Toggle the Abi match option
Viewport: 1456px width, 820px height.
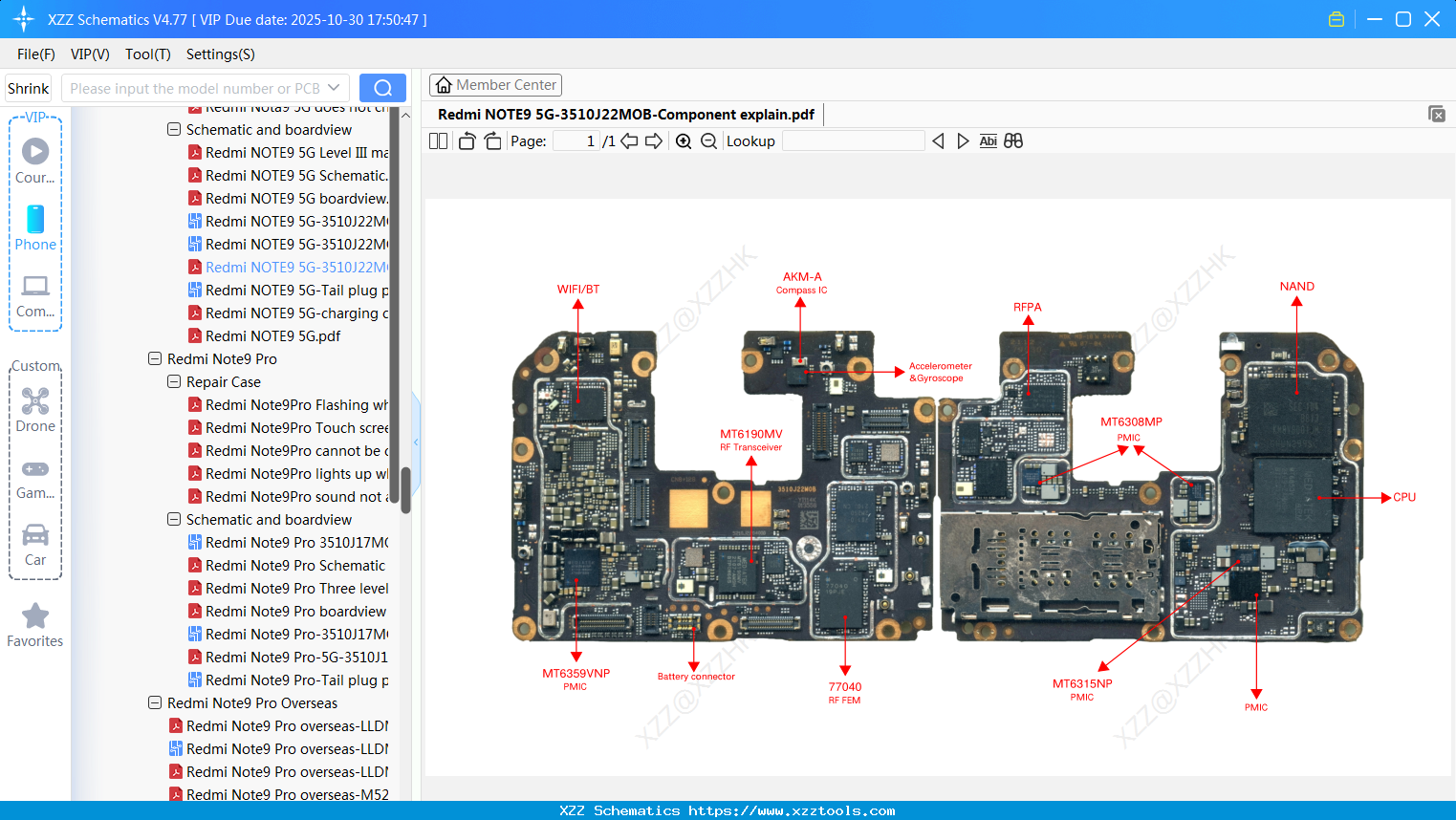(x=989, y=141)
